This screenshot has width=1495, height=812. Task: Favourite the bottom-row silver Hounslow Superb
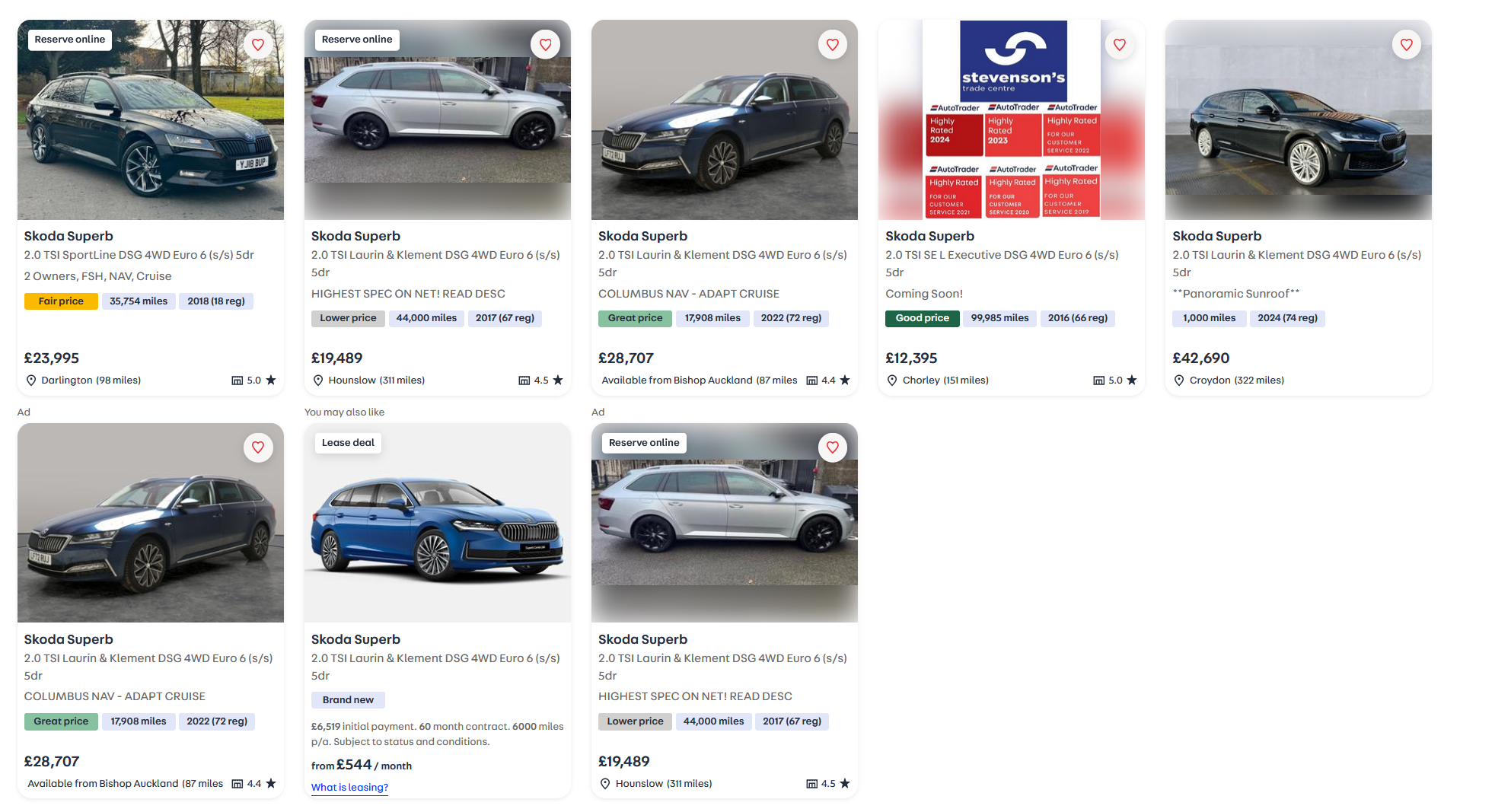(x=832, y=447)
